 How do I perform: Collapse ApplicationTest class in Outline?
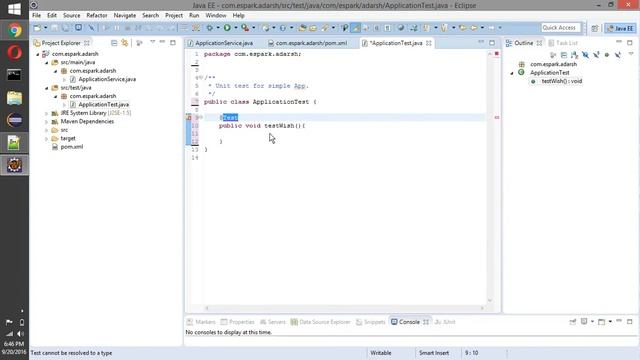pyautogui.click(x=512, y=73)
